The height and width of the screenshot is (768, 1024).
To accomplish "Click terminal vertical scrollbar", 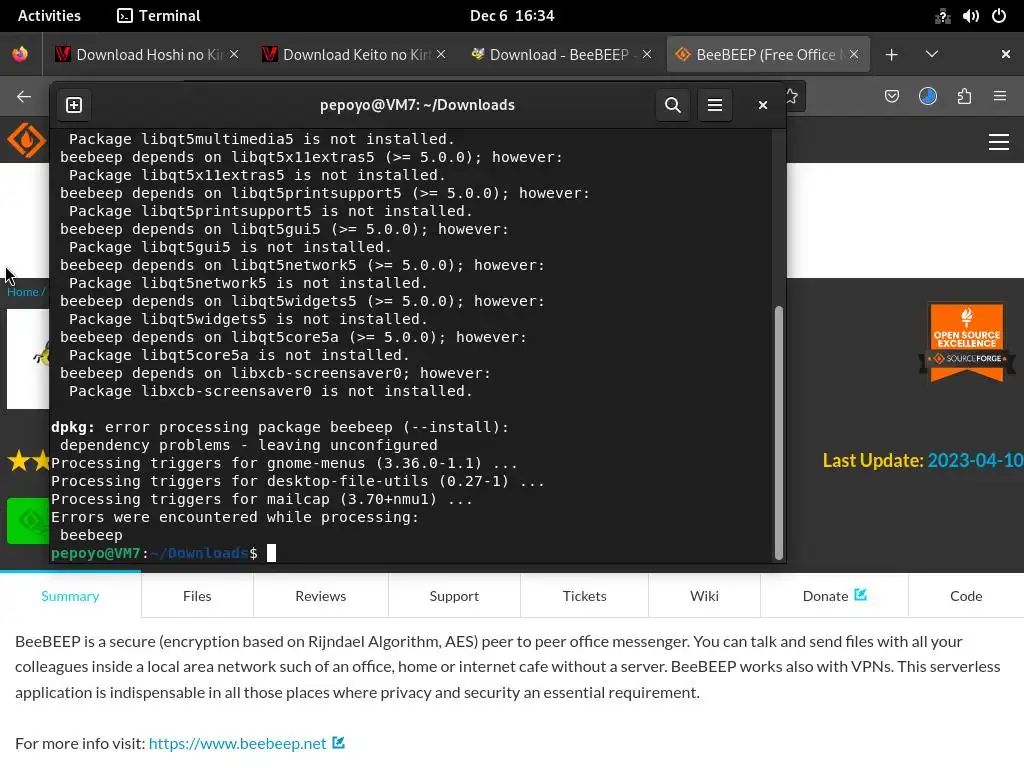I will [778, 432].
